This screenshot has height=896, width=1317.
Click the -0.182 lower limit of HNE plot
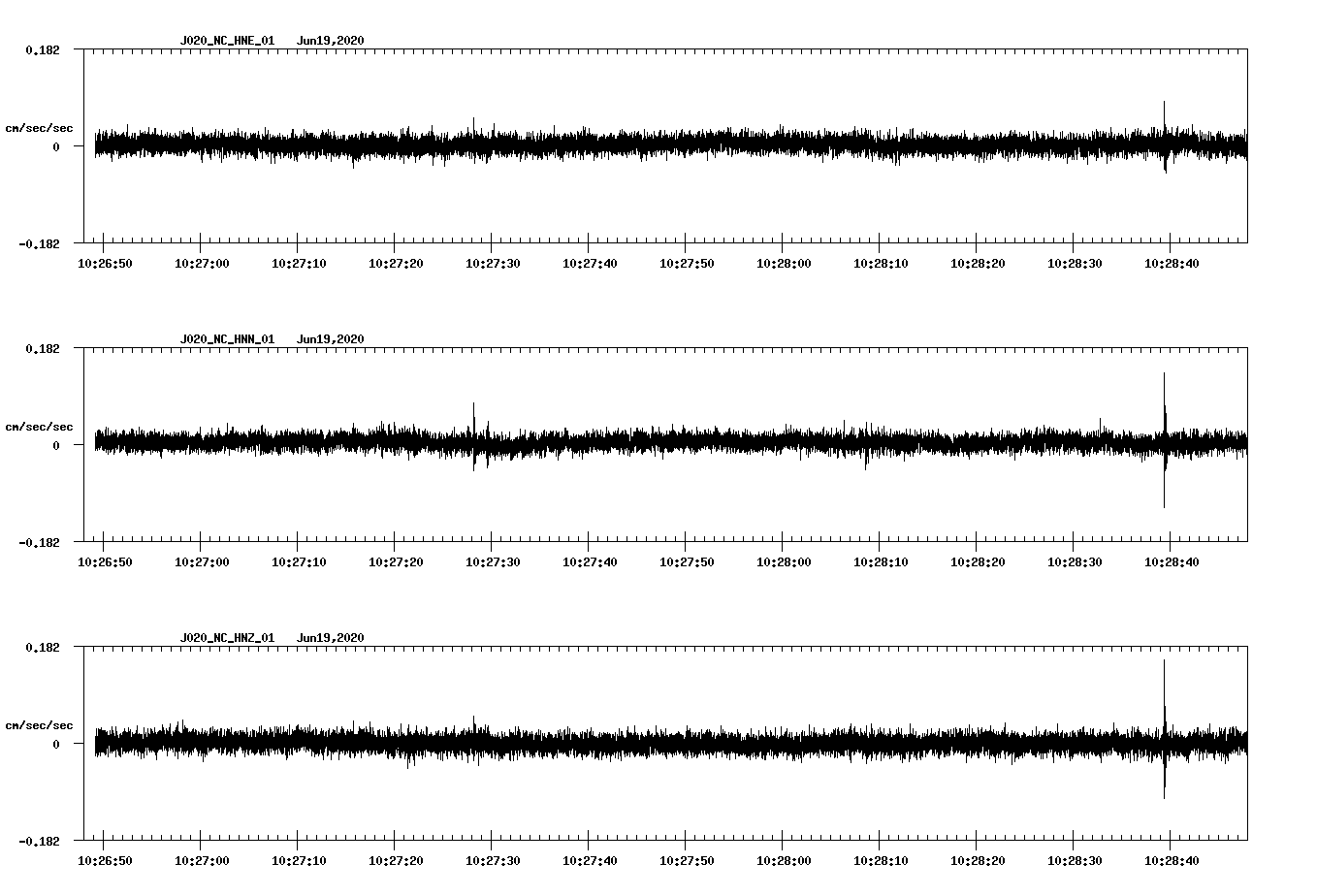[x=39, y=243]
